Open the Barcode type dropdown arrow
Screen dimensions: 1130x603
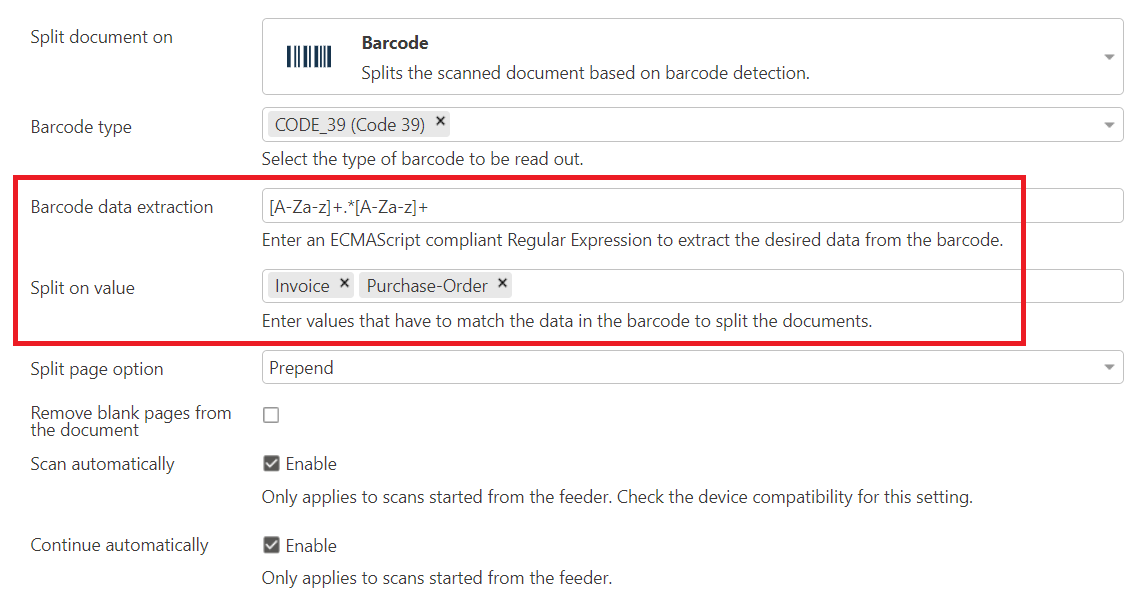coord(1109,125)
